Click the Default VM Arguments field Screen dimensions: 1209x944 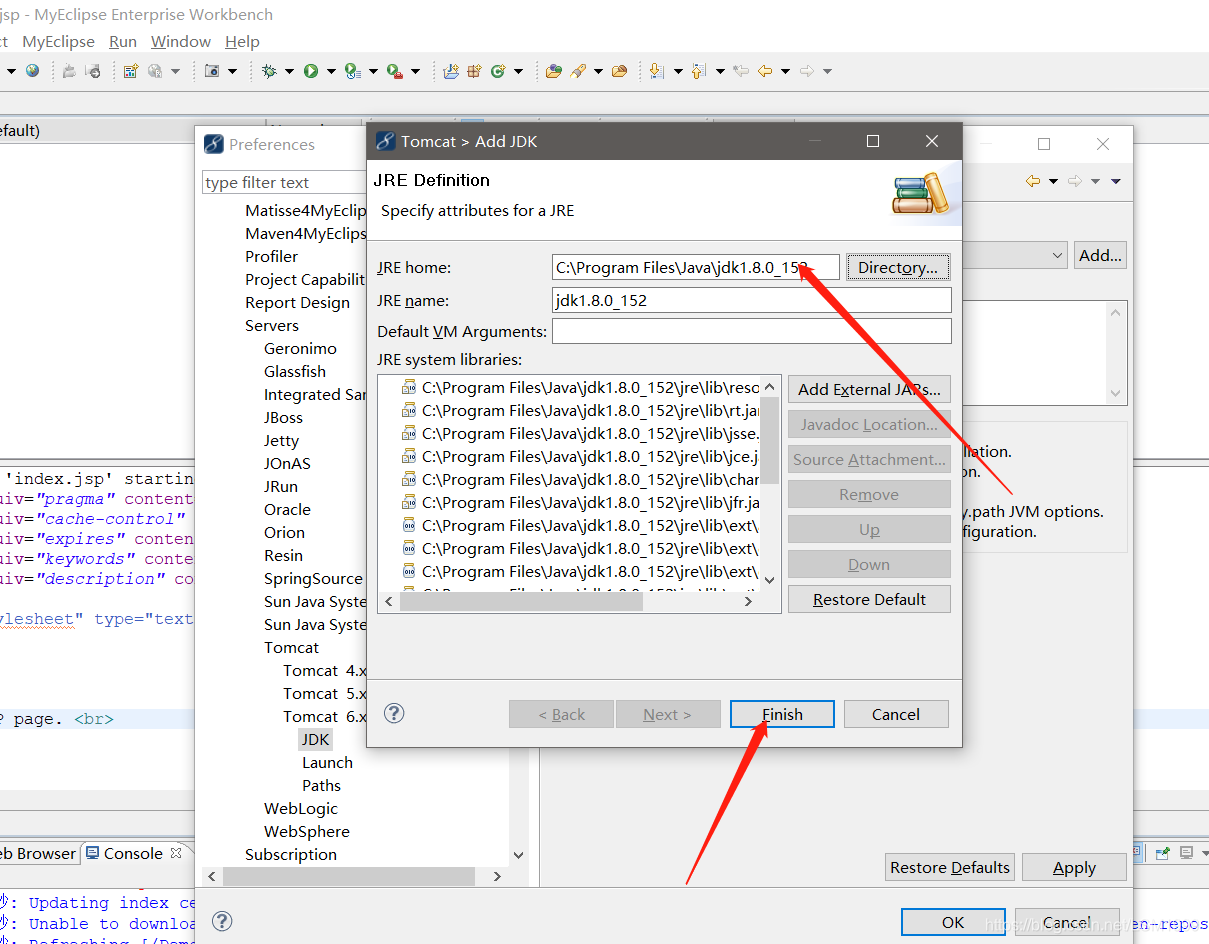(x=752, y=331)
